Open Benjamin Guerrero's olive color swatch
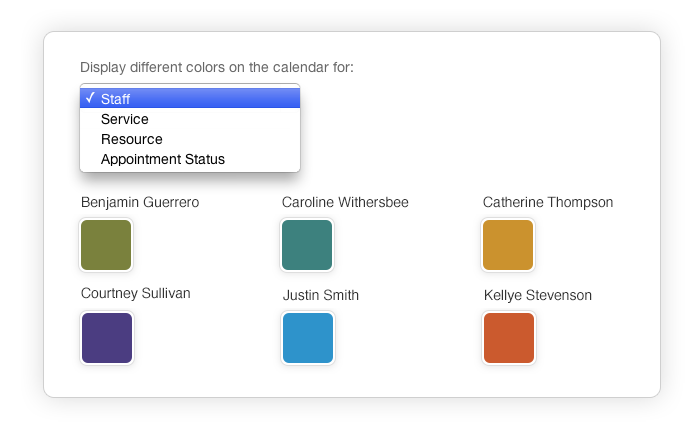The image size is (700, 430). pos(106,245)
